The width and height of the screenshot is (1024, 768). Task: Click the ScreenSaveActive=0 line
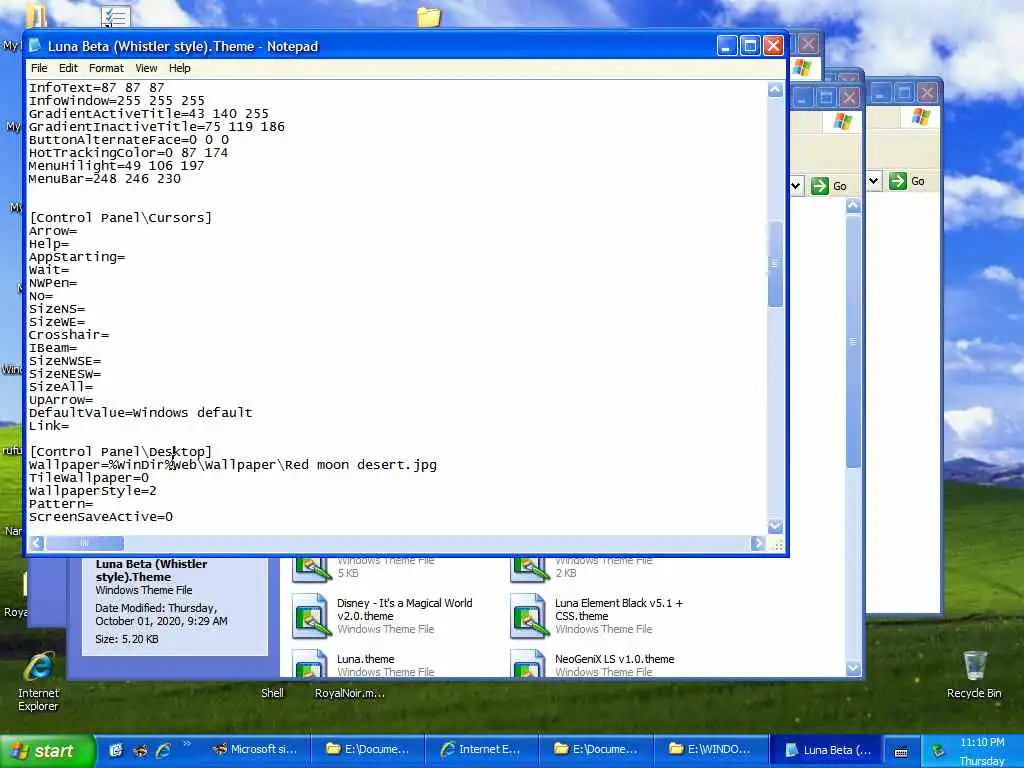click(101, 517)
